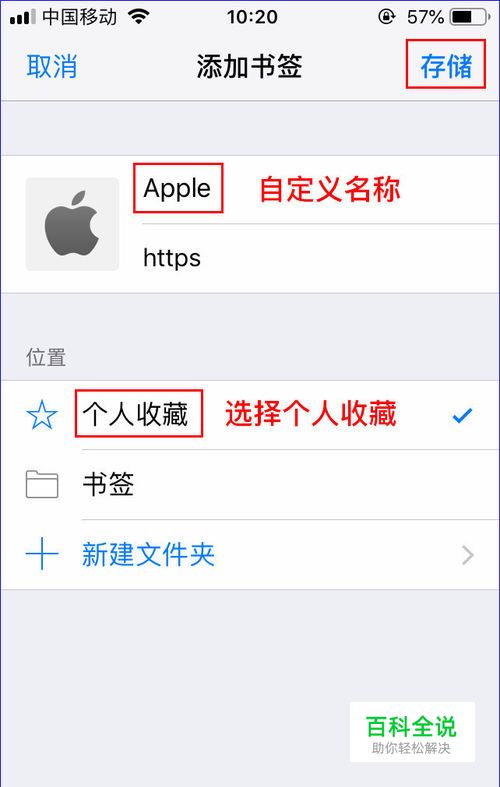Select the folder icon next to 书签
500x787 pixels.
(42, 485)
